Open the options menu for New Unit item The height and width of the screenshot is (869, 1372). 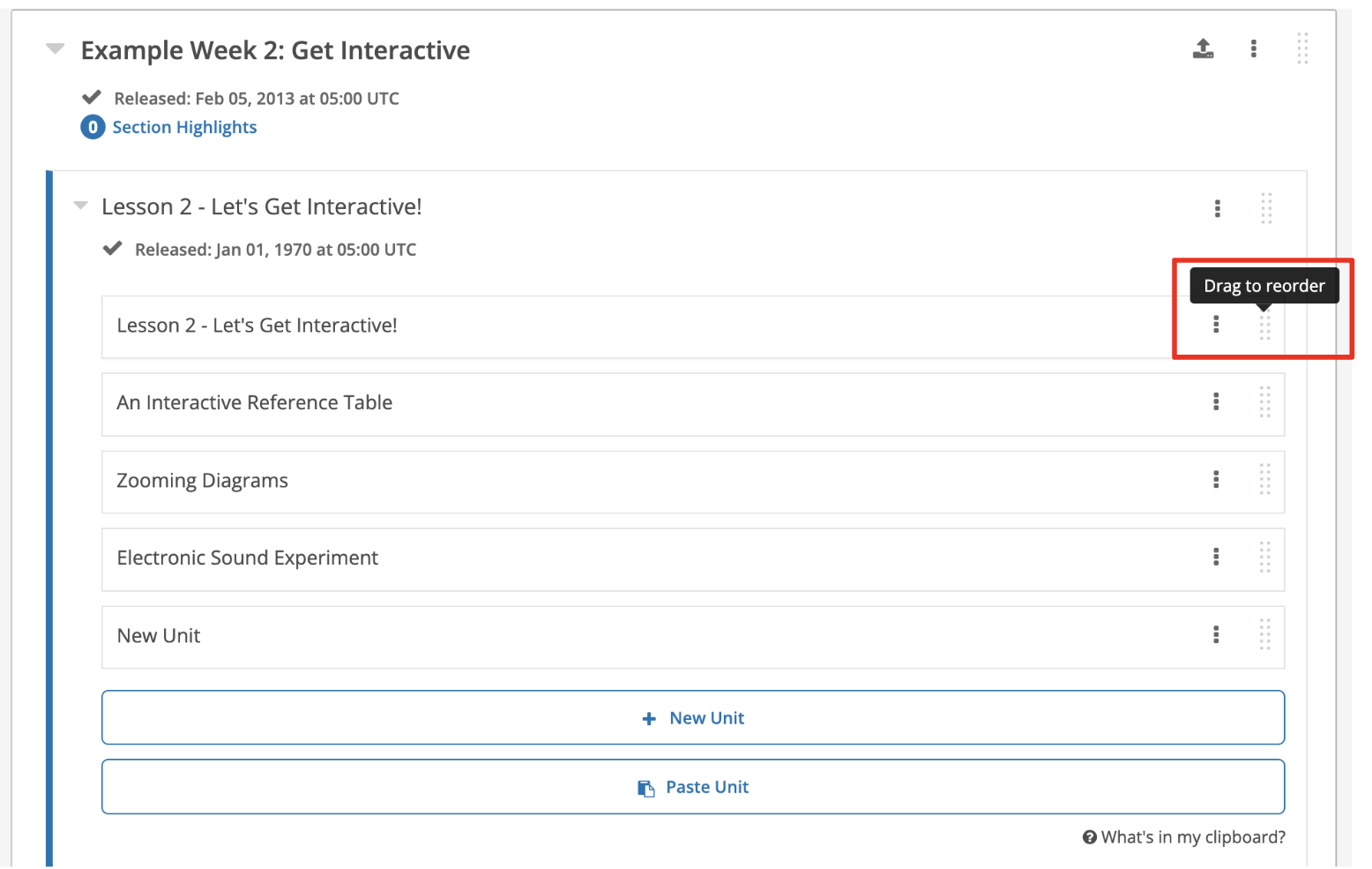click(x=1216, y=635)
